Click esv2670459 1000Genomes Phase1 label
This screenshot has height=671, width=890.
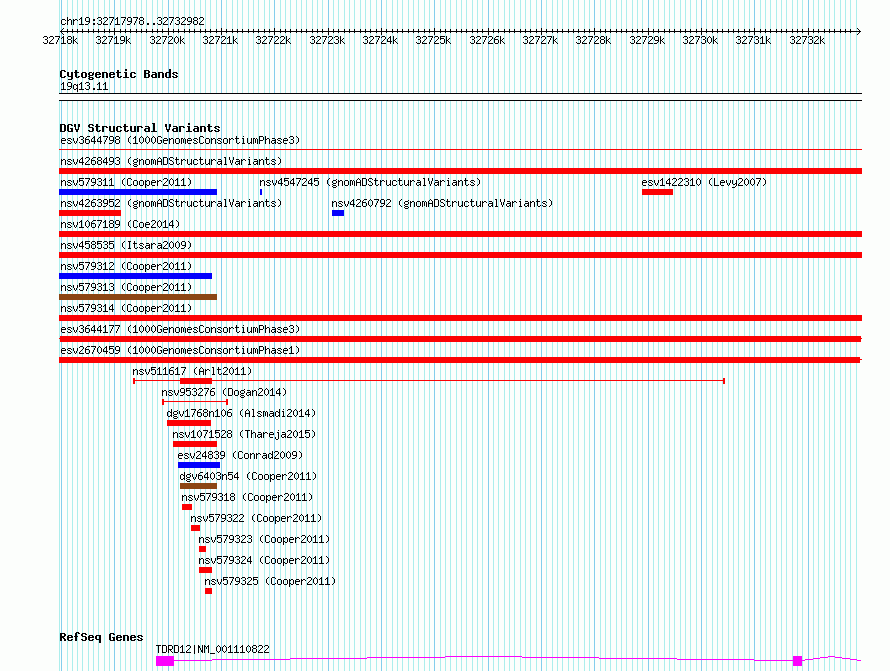(180, 350)
